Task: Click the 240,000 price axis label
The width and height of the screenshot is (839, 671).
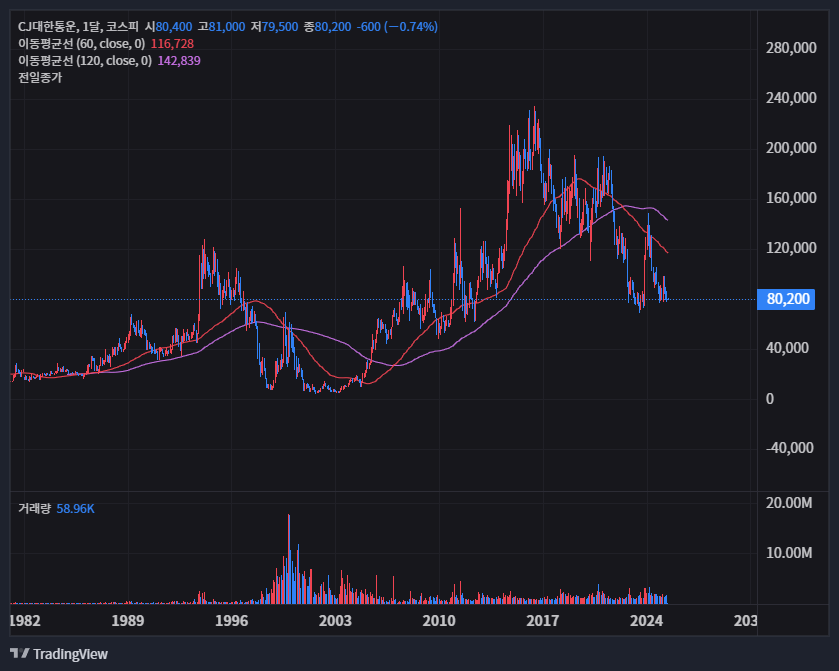Action: click(x=791, y=98)
